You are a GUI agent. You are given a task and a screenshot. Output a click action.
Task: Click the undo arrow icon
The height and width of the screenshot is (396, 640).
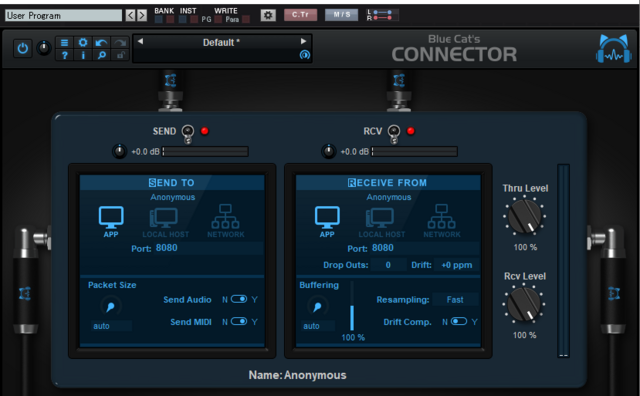coord(101,42)
